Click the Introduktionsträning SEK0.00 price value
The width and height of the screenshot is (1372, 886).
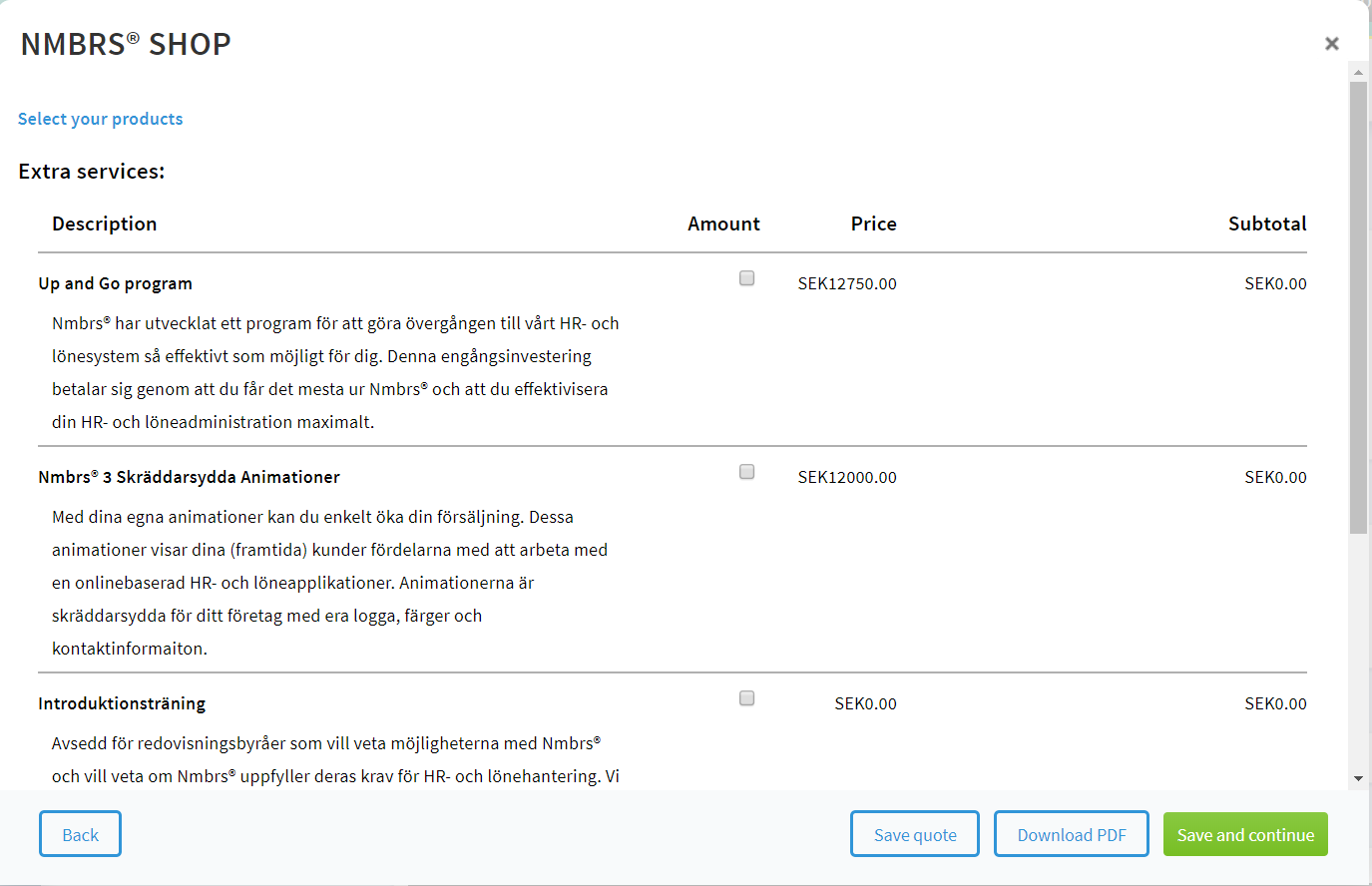click(x=865, y=703)
